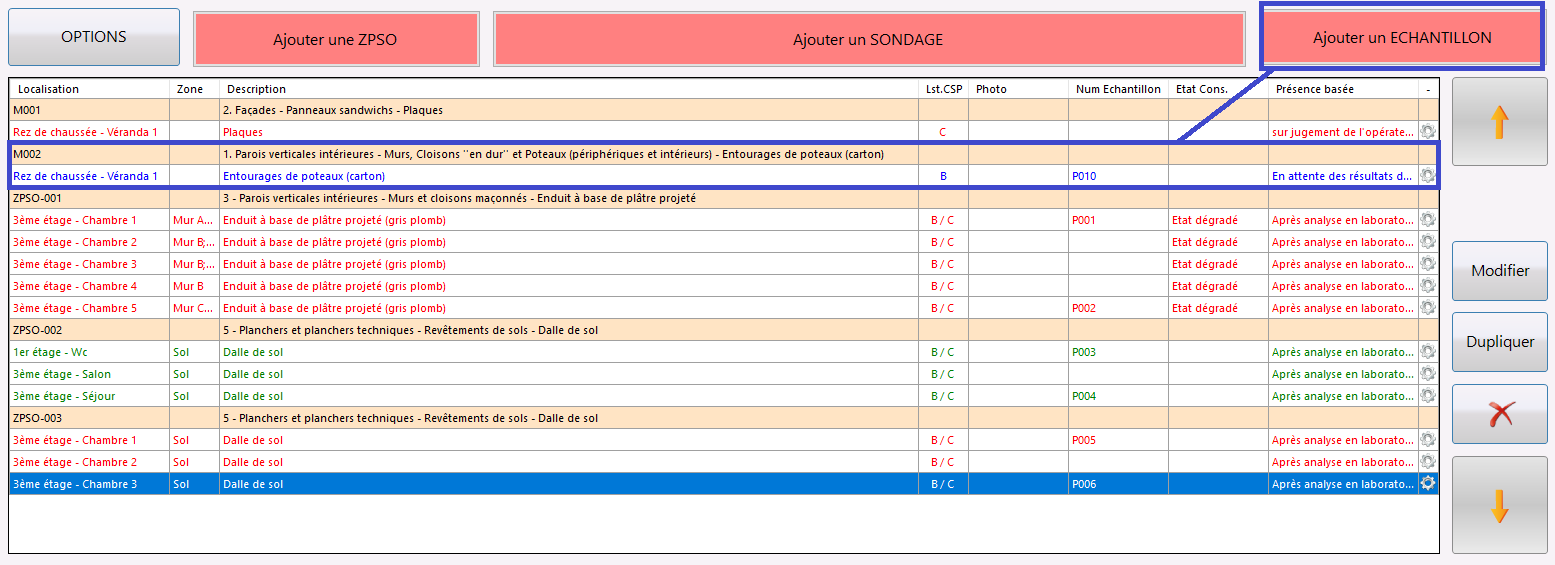Select '3ème étage - Salon' location cell
This screenshot has width=1555, height=565.
click(x=89, y=374)
